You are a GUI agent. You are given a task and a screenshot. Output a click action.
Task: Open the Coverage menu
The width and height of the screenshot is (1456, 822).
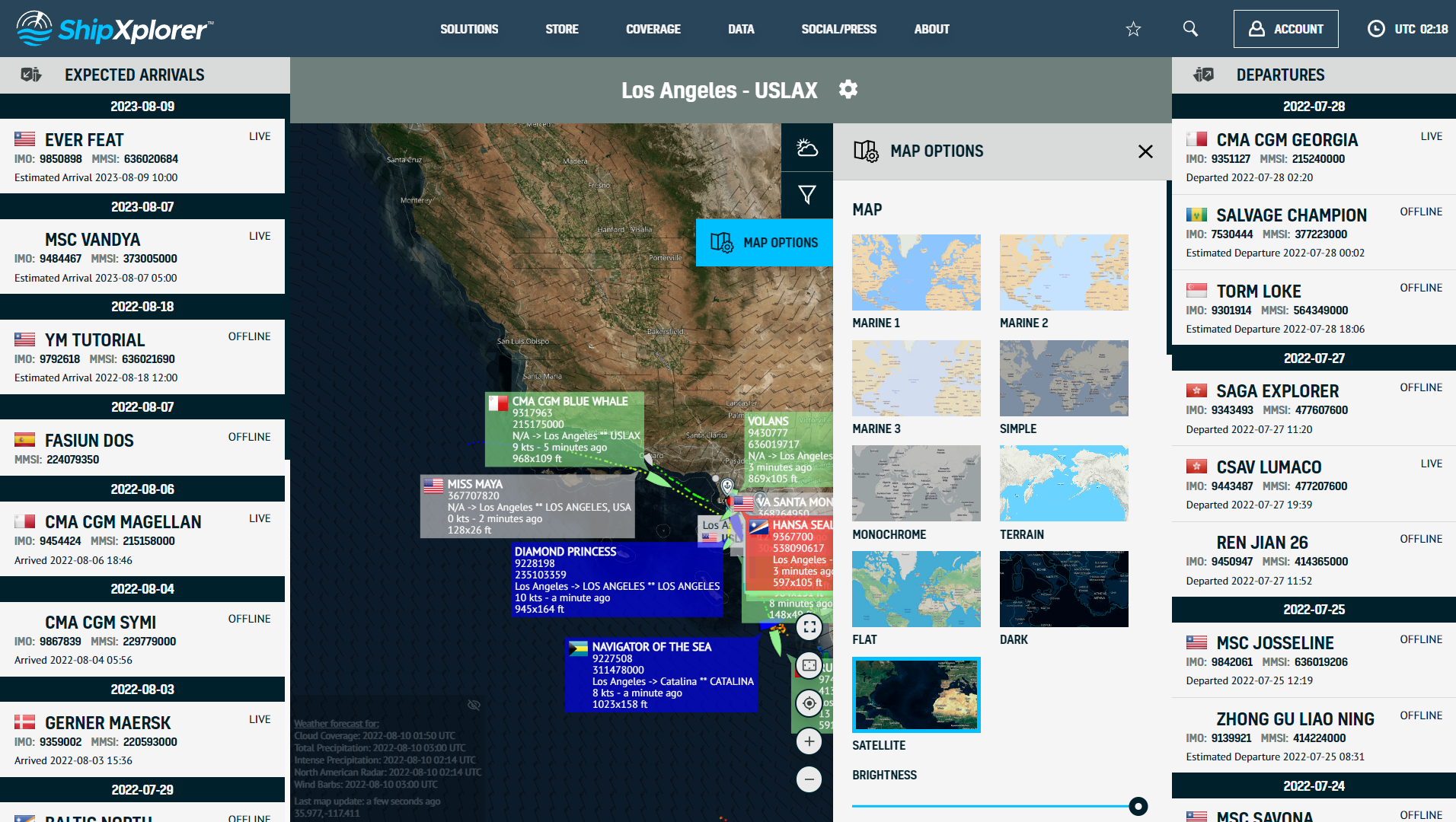tap(653, 29)
